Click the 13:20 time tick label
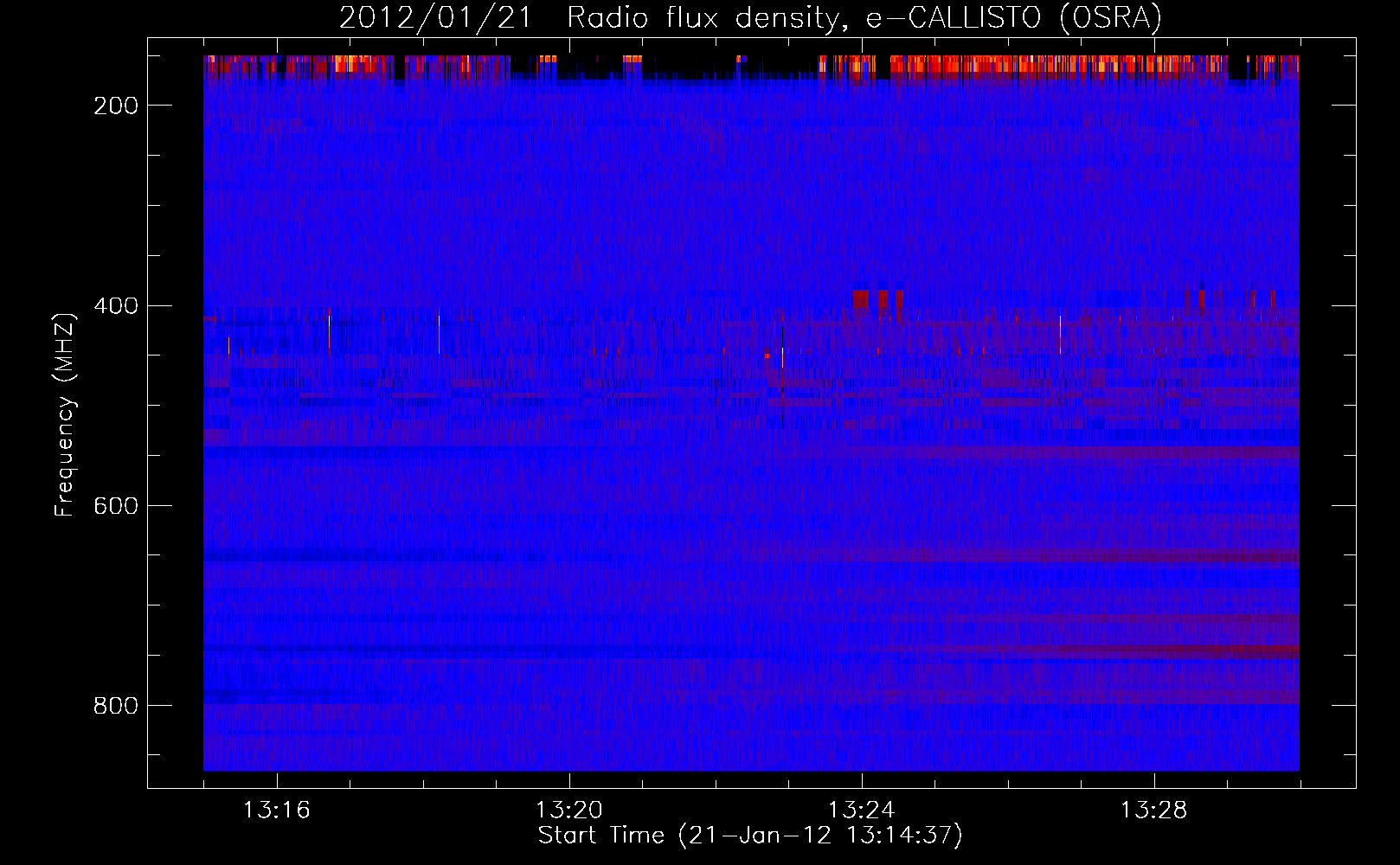Screen dimensions: 1400x865 point(569,811)
